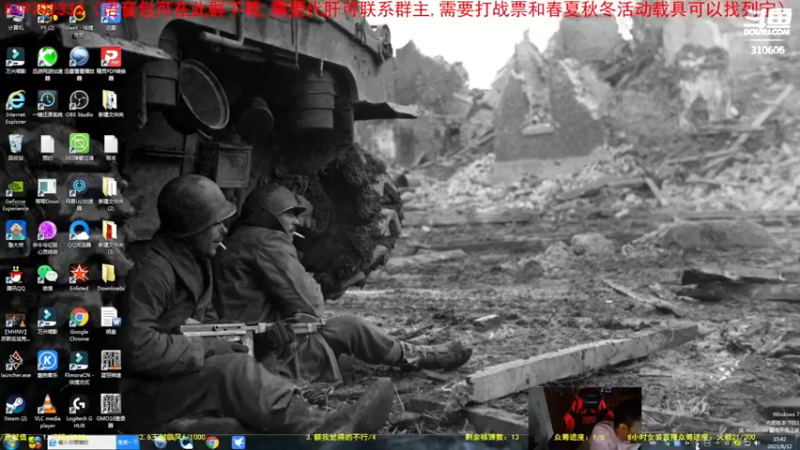Open the shortcut labeled ending in Down
The height and width of the screenshot is (450, 800).
click(47, 191)
